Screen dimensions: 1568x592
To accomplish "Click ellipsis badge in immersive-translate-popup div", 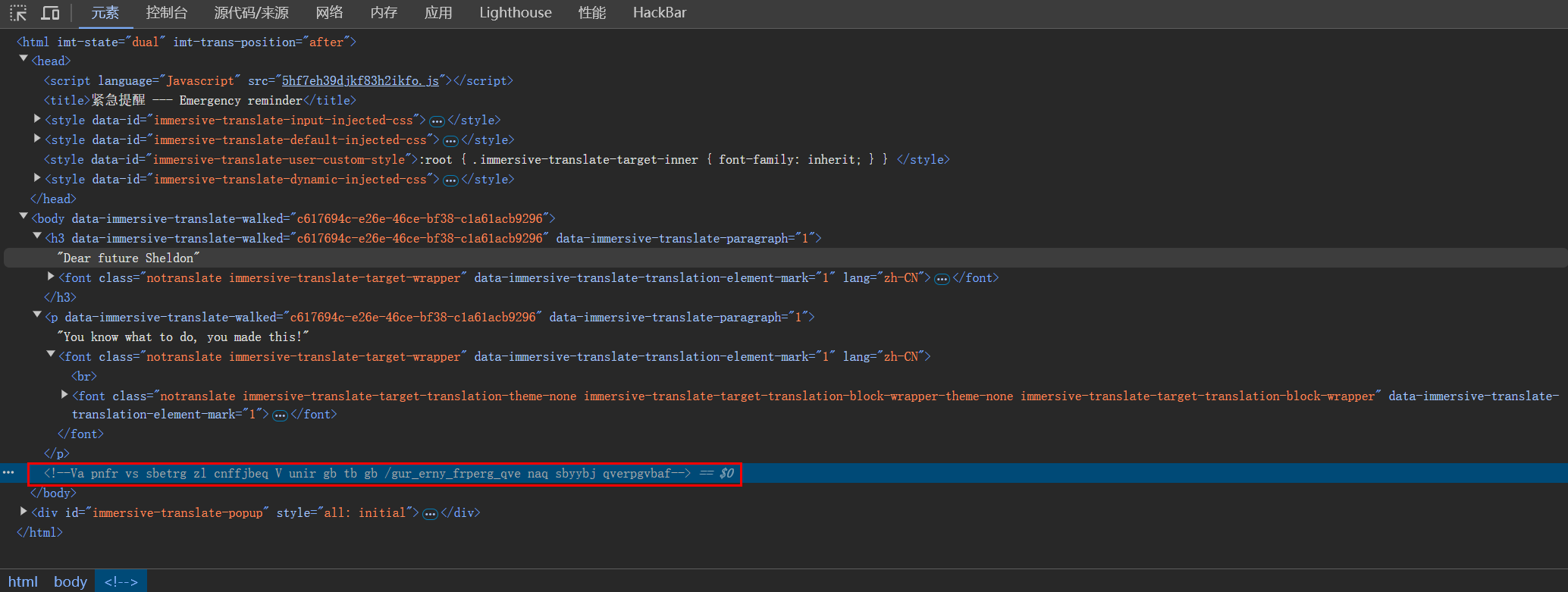I will click(430, 514).
